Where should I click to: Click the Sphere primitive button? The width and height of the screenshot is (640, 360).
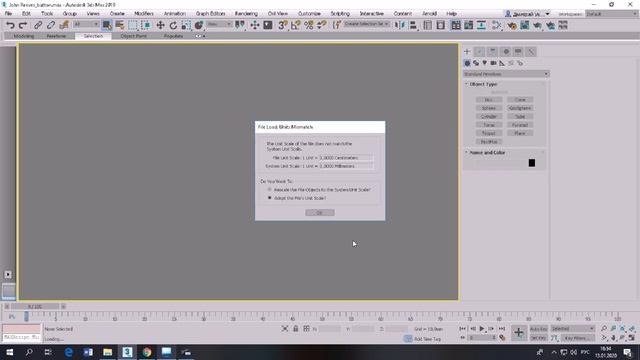489,108
